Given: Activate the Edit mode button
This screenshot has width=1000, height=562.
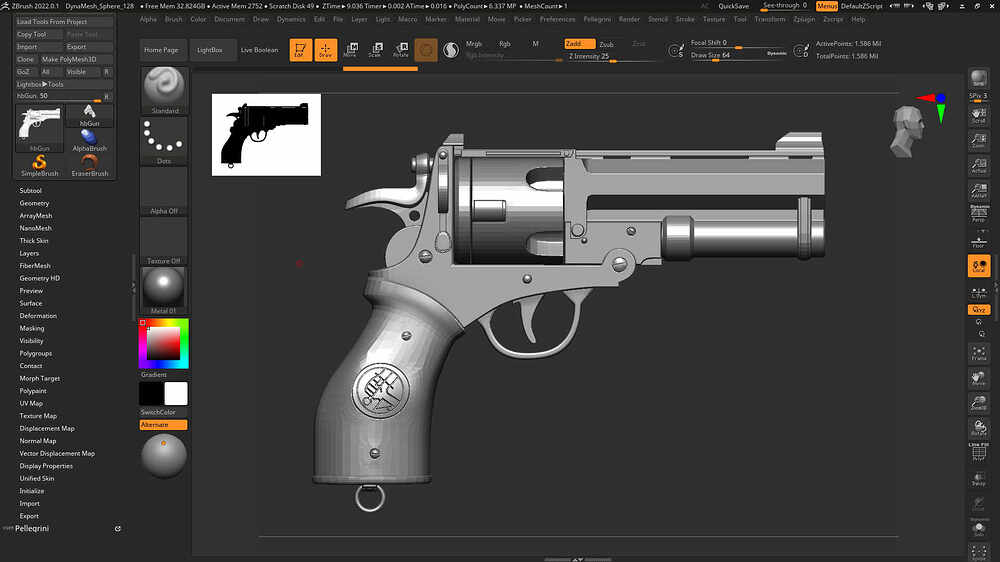Looking at the screenshot, I should [x=300, y=50].
